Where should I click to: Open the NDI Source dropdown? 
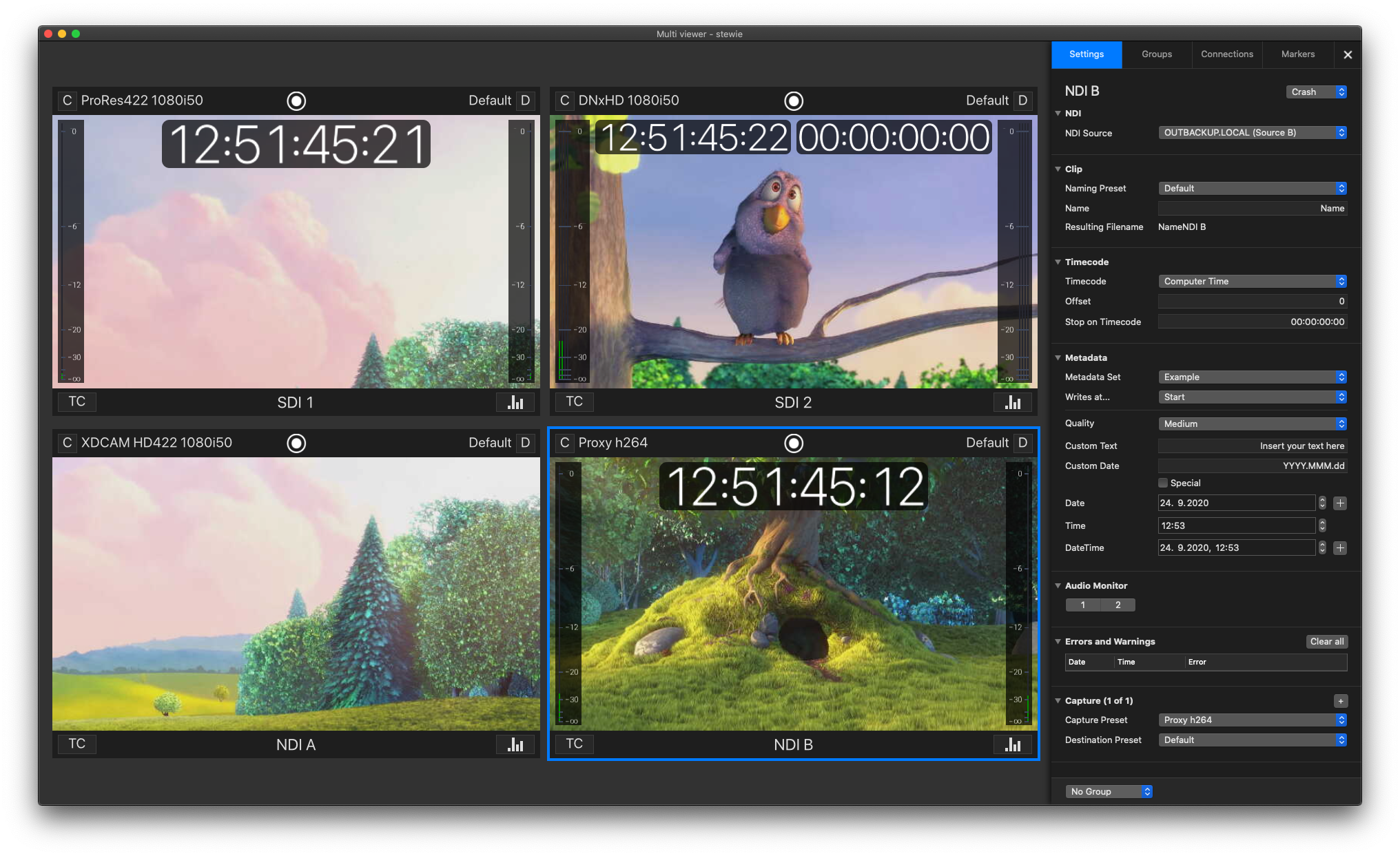click(x=1253, y=133)
